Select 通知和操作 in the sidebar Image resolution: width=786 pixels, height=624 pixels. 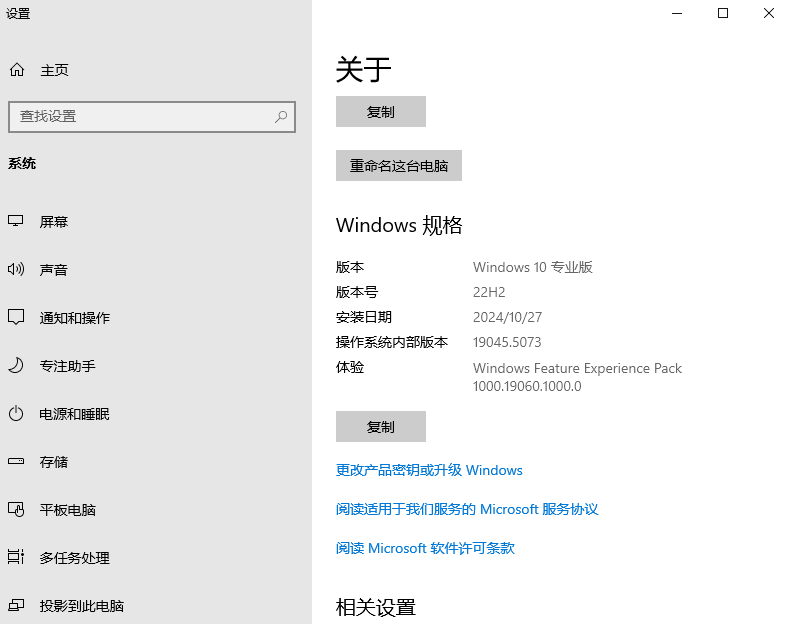click(x=75, y=318)
